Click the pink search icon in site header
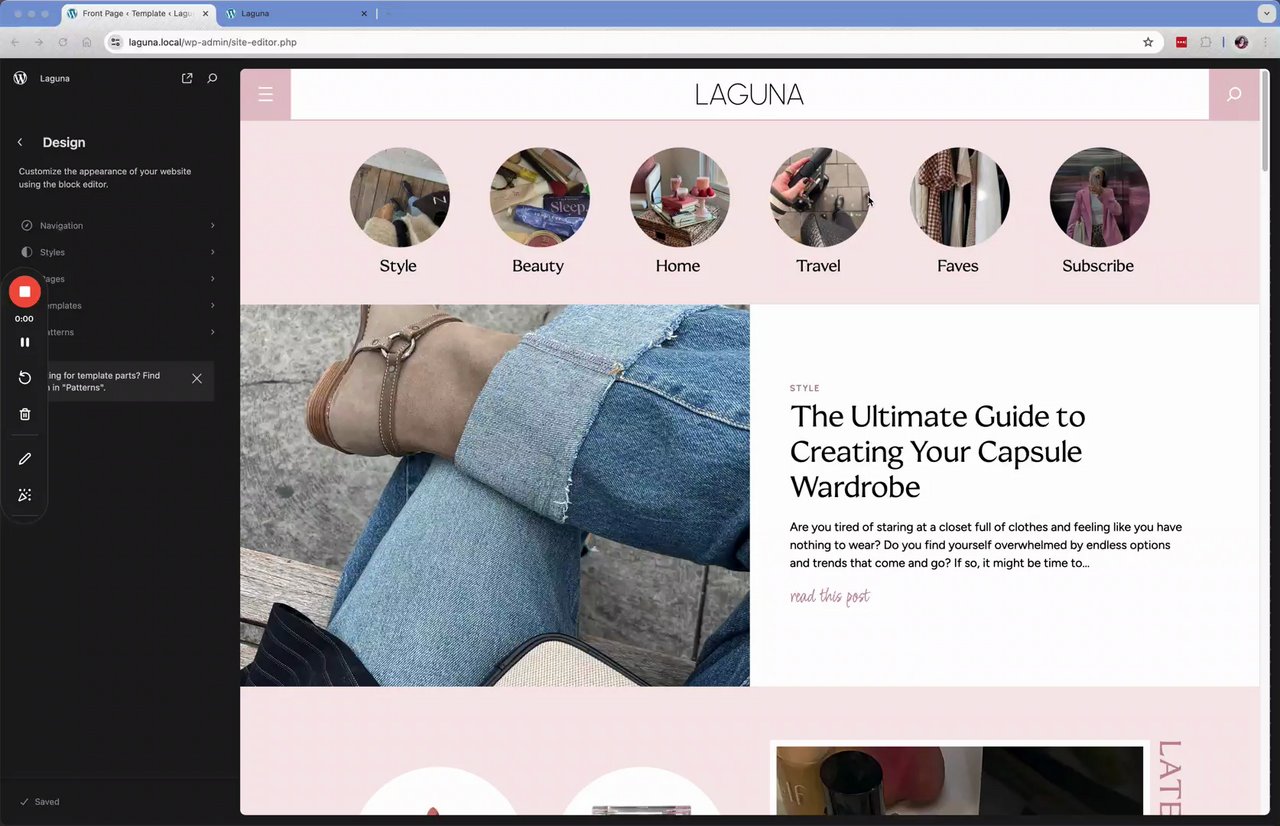The height and width of the screenshot is (826, 1280). 1234,94
